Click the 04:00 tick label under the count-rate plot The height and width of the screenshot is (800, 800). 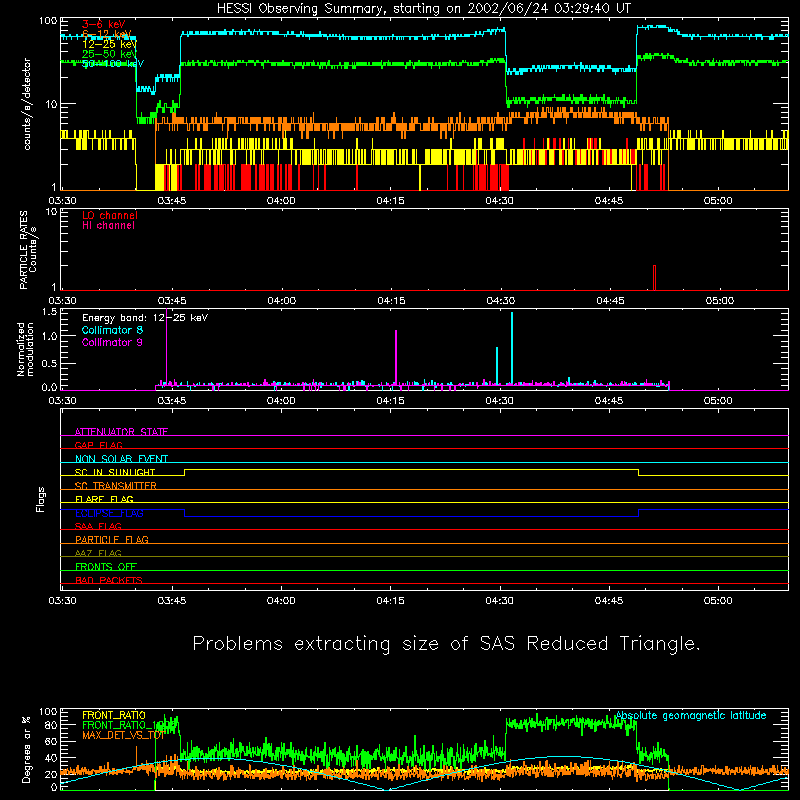pyautogui.click(x=281, y=201)
